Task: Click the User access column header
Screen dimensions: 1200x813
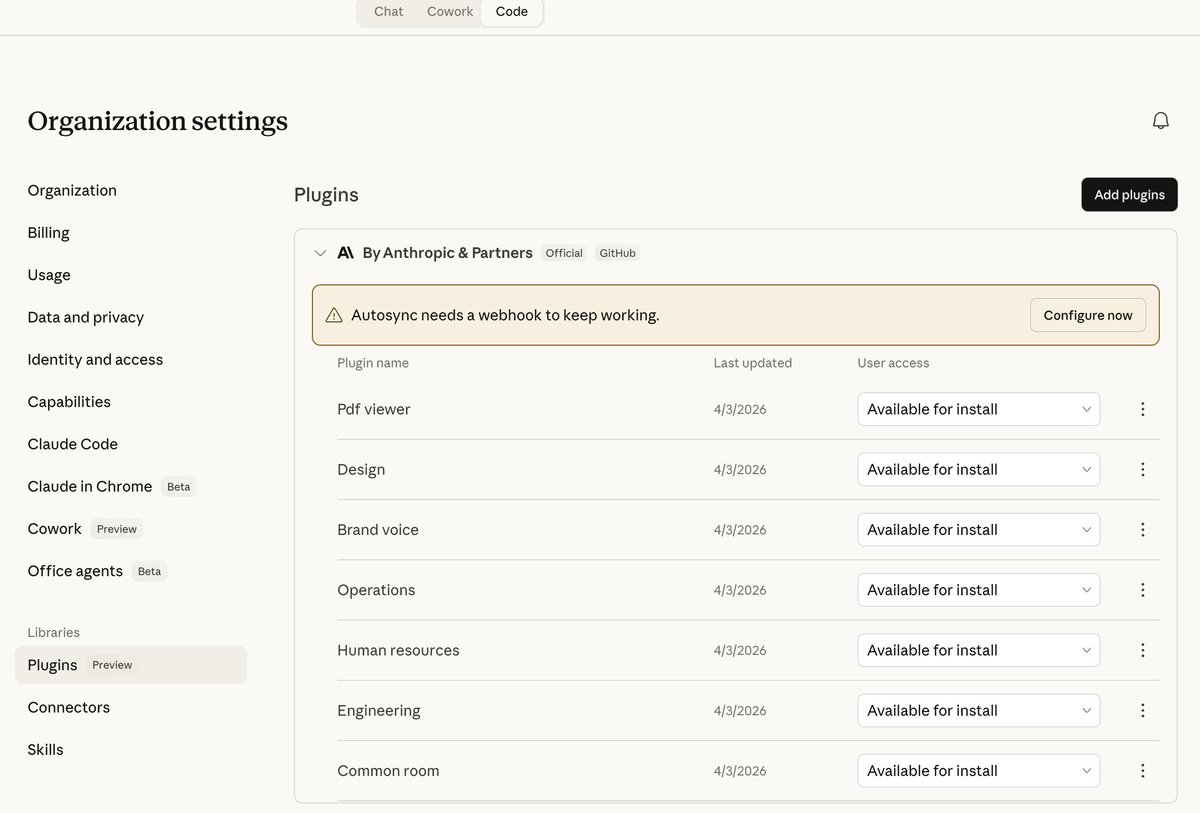Action: (893, 363)
